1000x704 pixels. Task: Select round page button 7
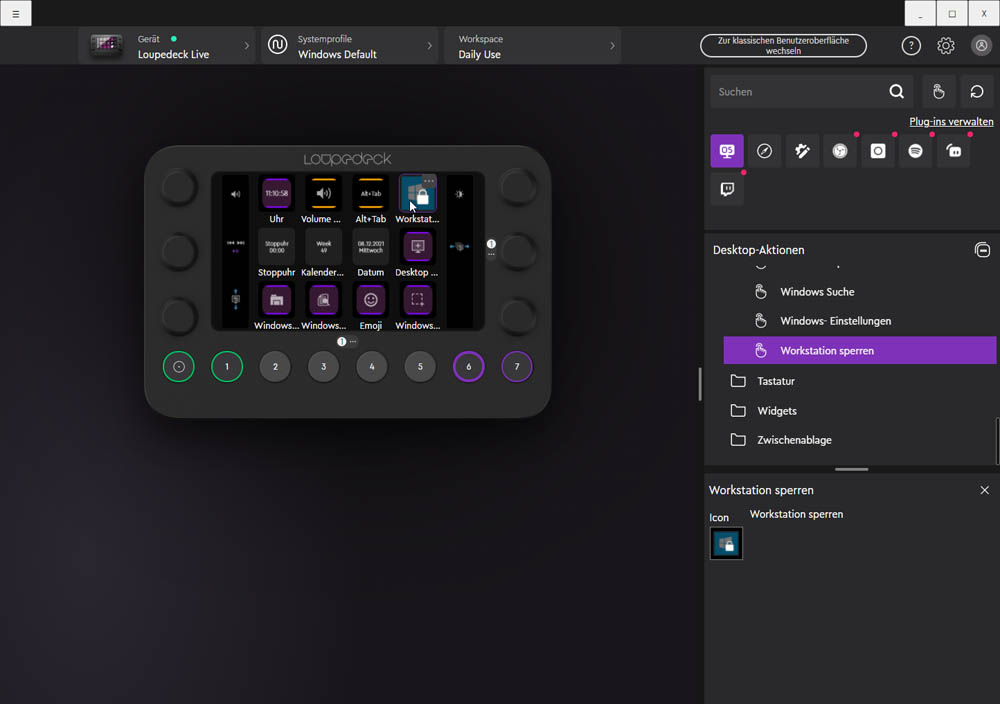pyautogui.click(x=517, y=367)
